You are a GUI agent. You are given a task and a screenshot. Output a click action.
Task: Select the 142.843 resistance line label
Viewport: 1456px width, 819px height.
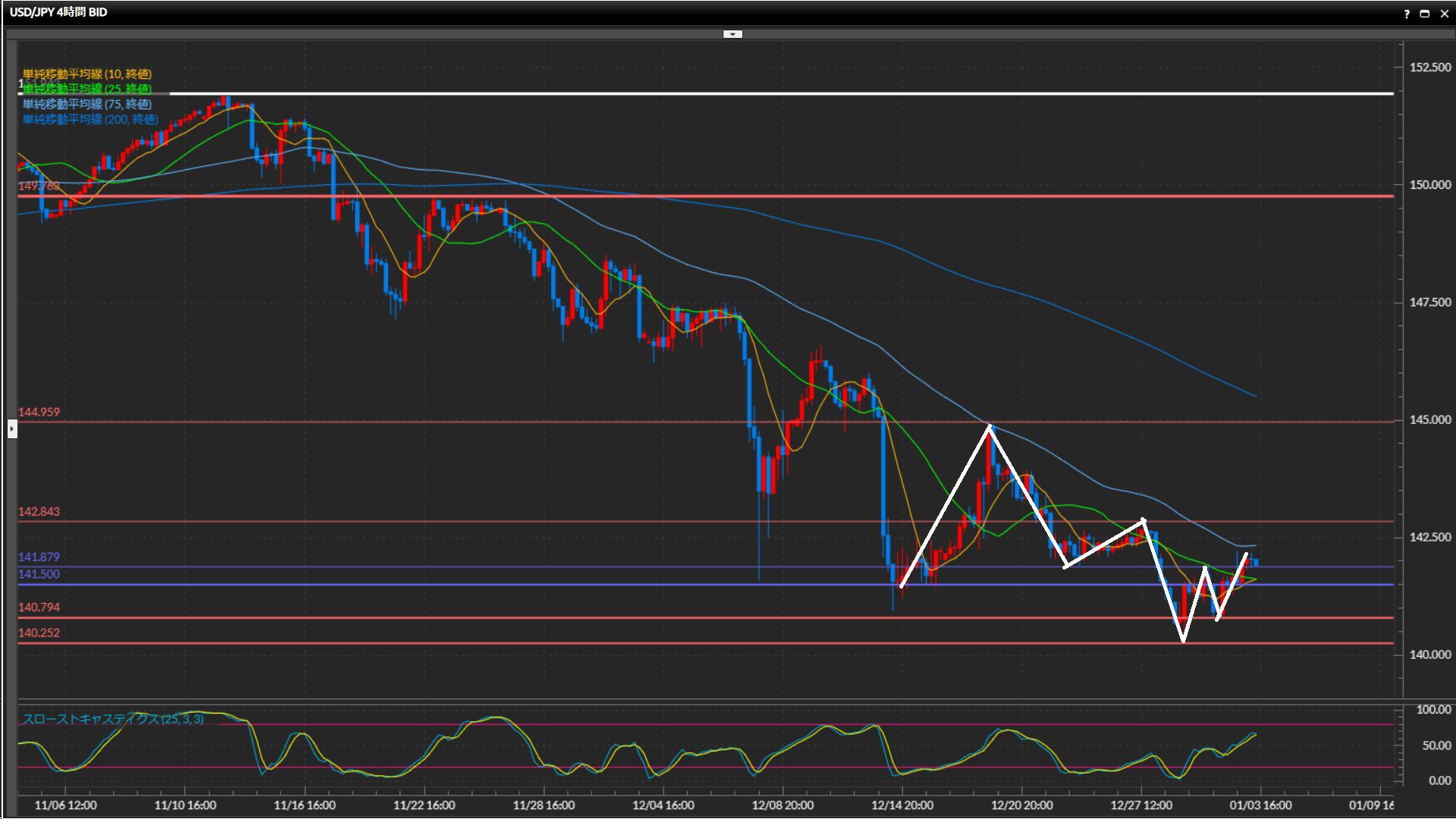tap(39, 512)
